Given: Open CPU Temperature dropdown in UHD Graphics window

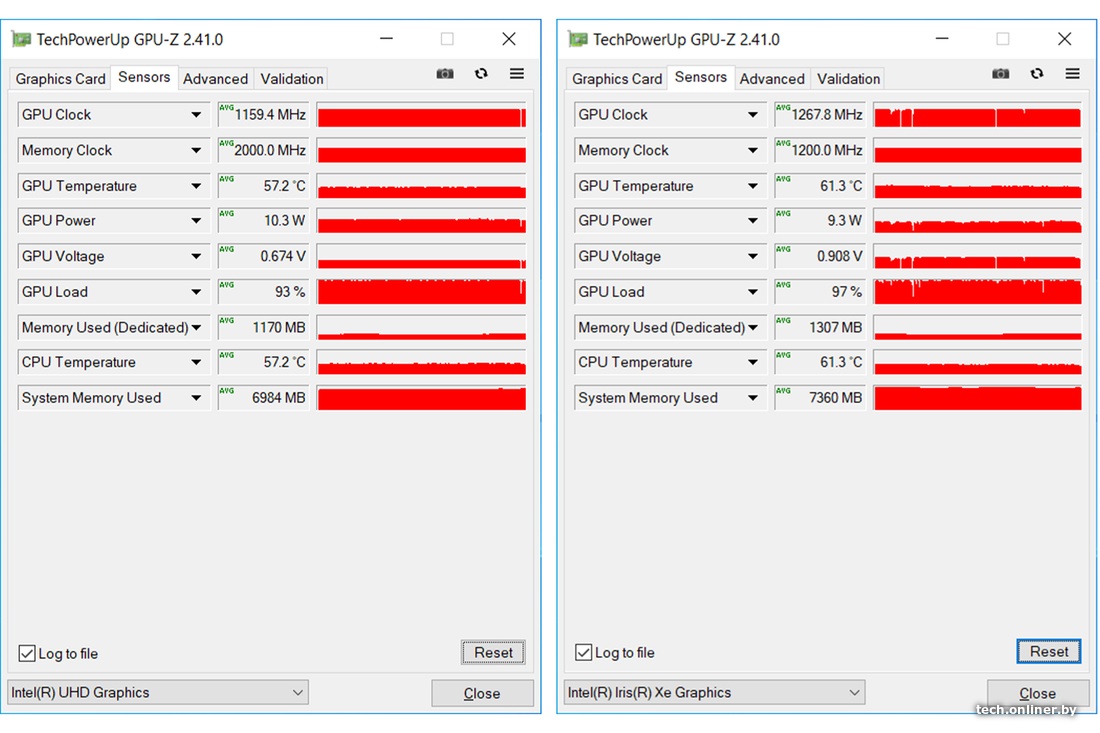Looking at the screenshot, I should 114,363.
